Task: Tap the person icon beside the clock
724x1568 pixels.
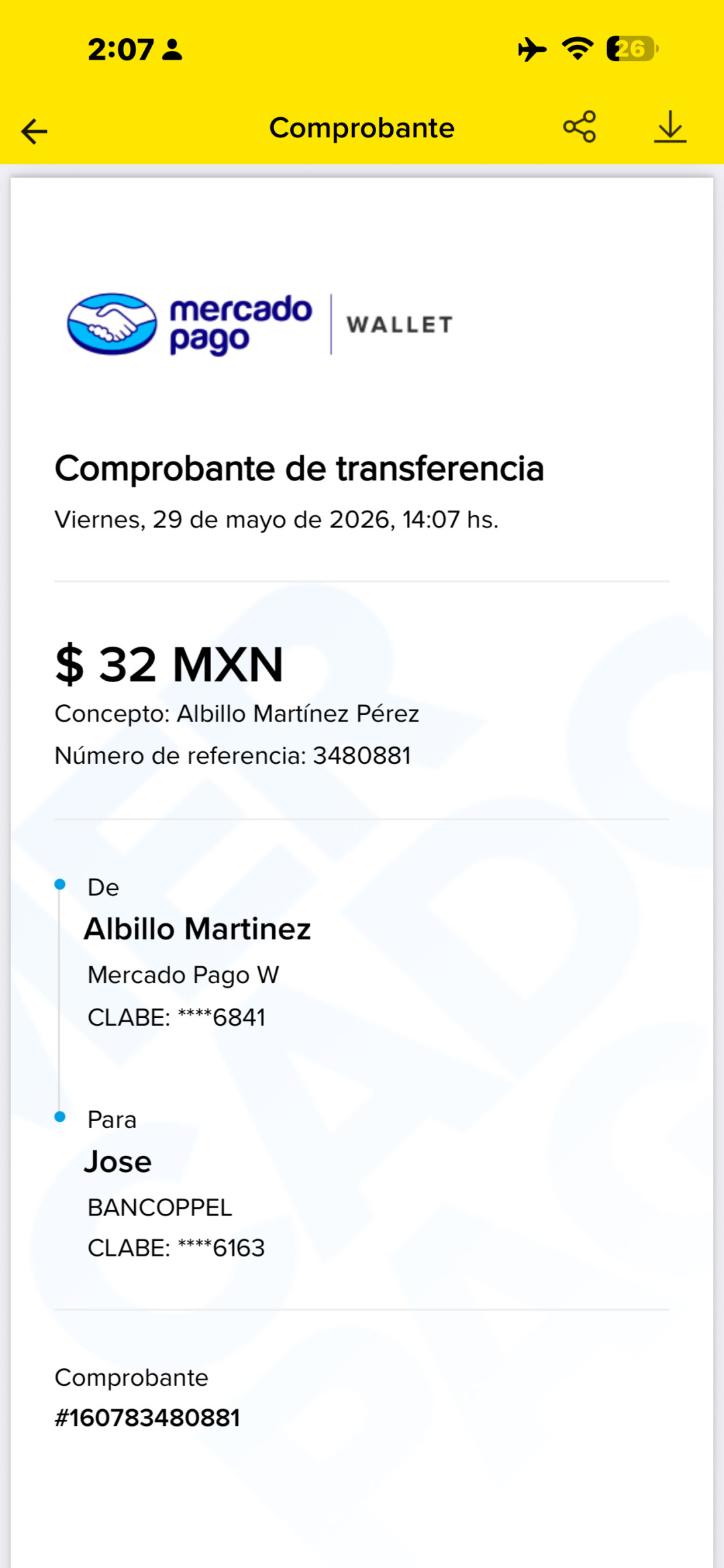Action: tap(172, 50)
